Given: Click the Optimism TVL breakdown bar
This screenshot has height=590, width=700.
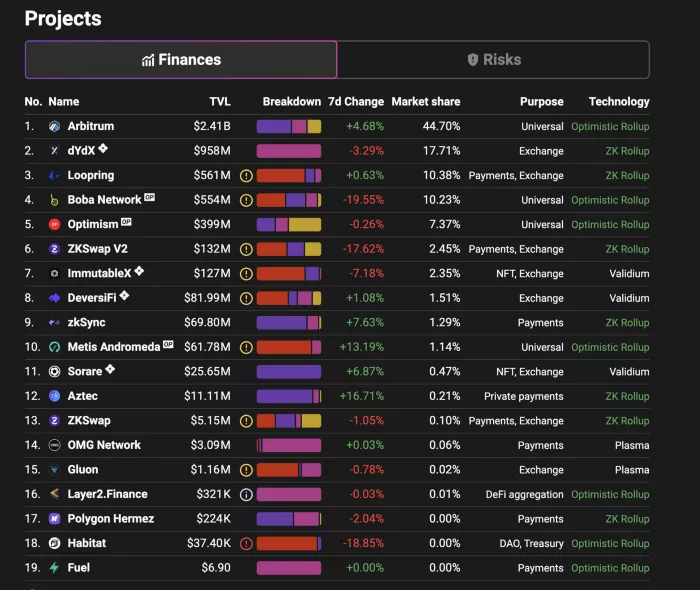Looking at the screenshot, I should [x=289, y=224].
